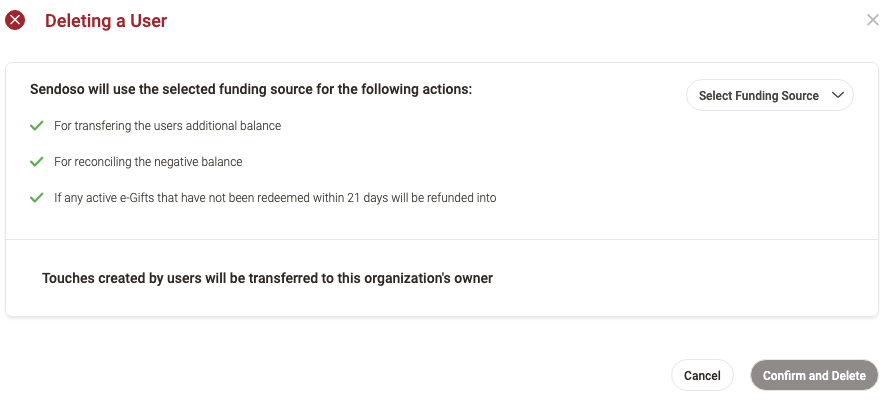This screenshot has width=894, height=405.
Task: Click the red circled X icon beside the title
Action: point(15,20)
